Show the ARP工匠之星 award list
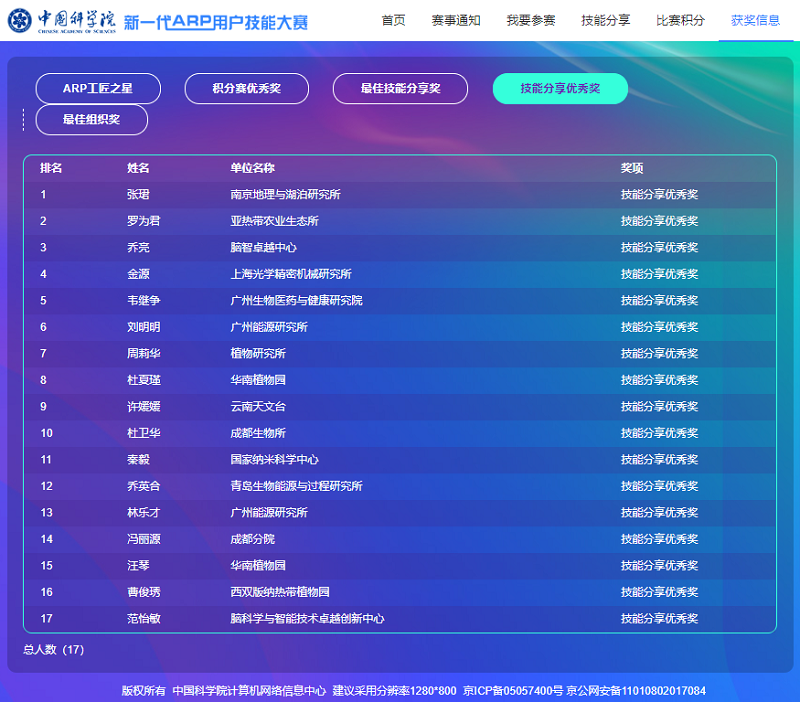This screenshot has width=800, height=702. (98, 89)
